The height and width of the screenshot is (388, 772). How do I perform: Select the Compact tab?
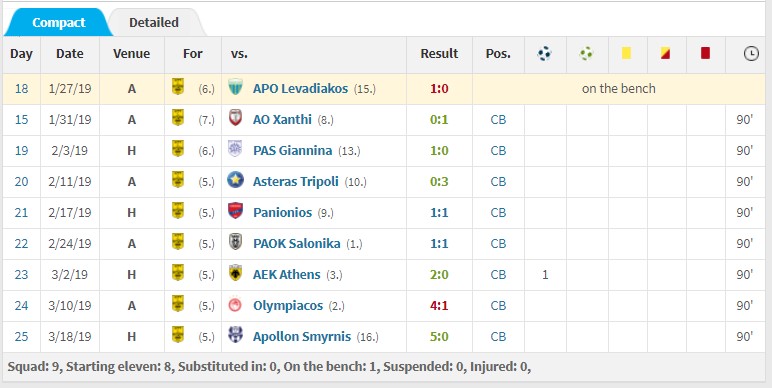click(x=59, y=23)
